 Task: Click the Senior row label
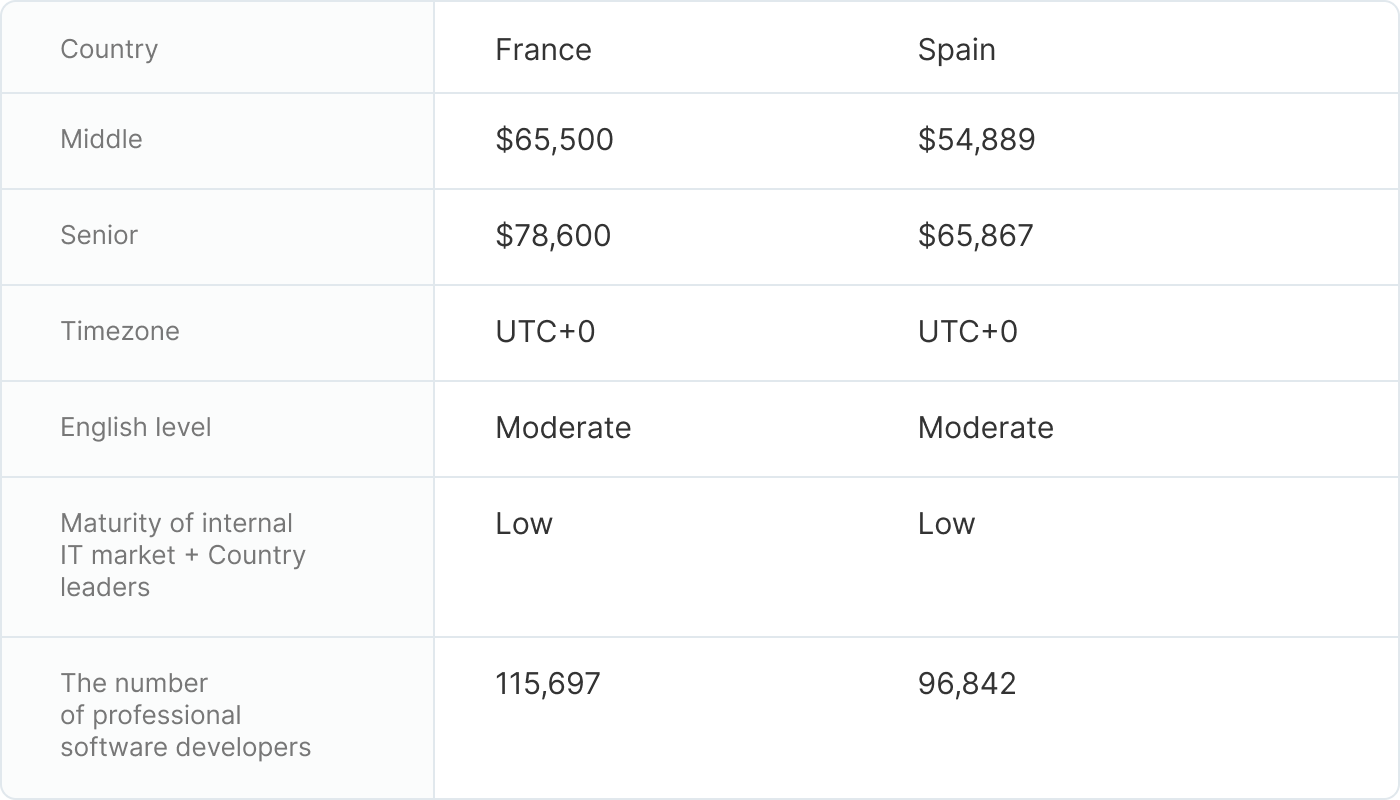tap(99, 235)
